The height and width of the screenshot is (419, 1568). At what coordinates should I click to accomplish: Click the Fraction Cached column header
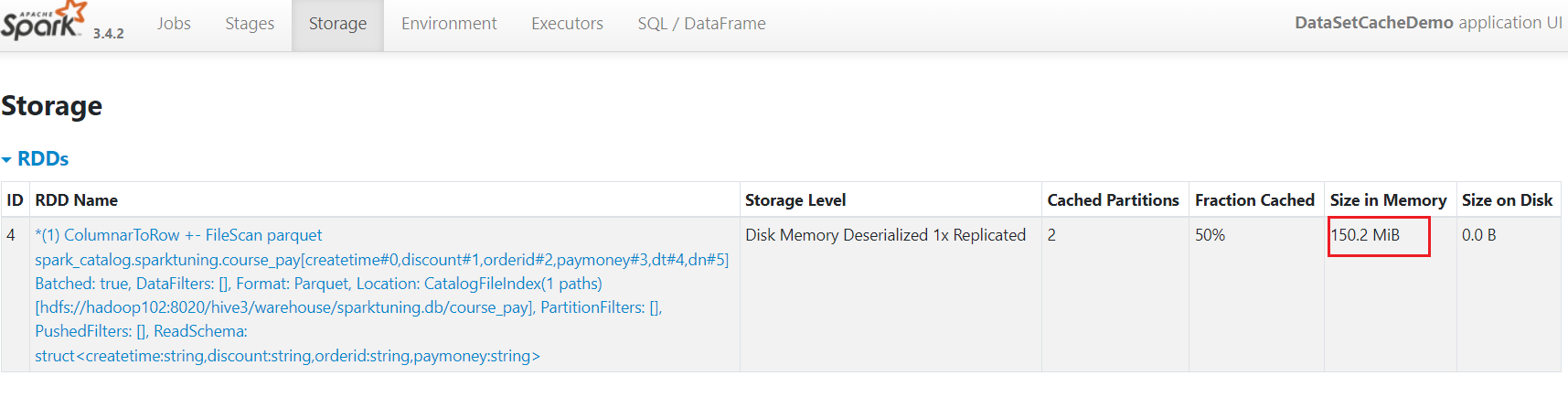[x=1254, y=199]
